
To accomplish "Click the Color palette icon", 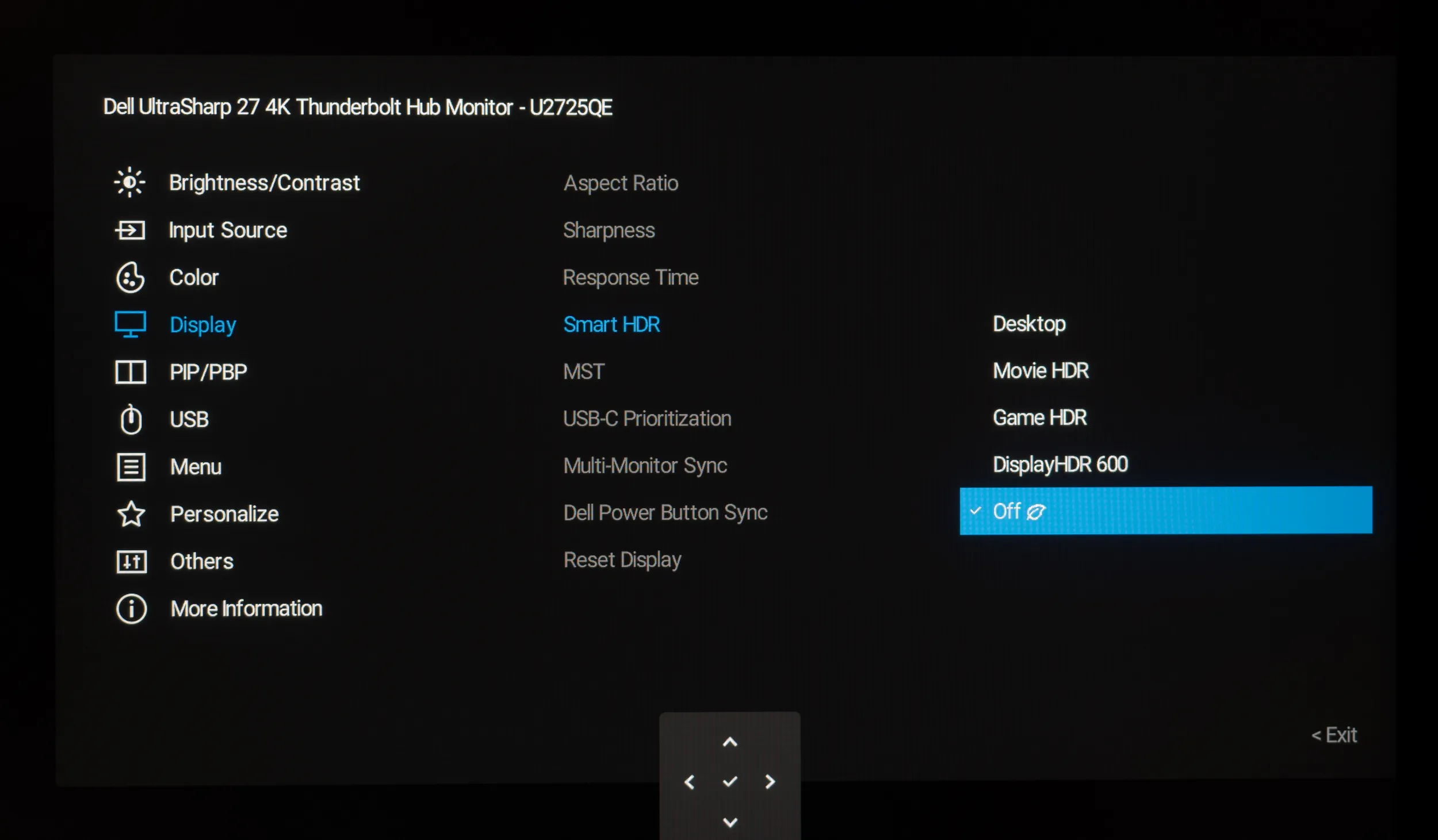I will click(131, 278).
